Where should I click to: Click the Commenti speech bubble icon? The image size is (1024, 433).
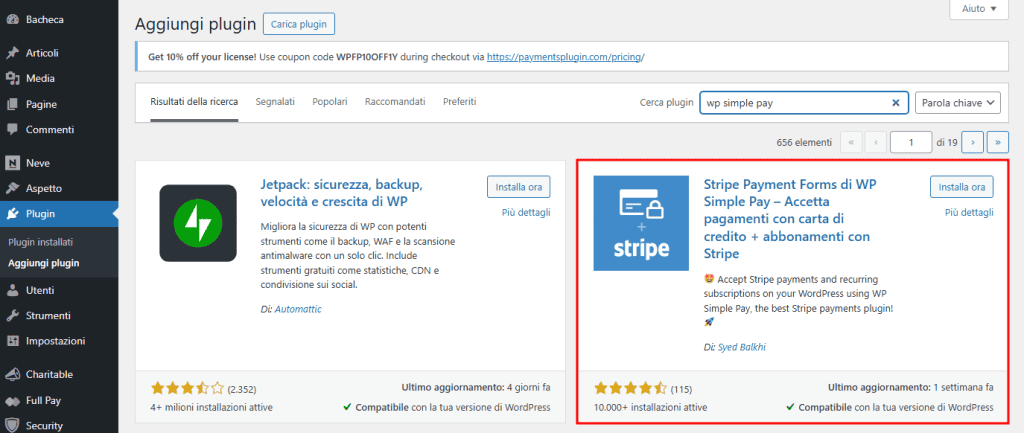point(12,129)
